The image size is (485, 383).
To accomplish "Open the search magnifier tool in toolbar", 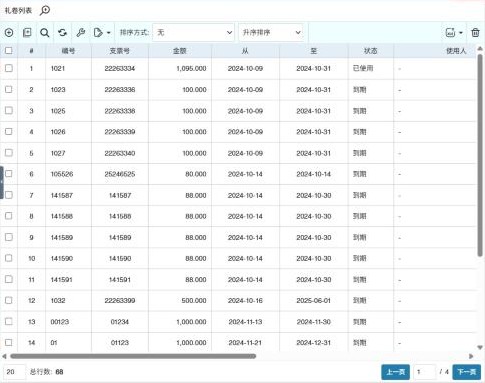I will pyautogui.click(x=45, y=32).
